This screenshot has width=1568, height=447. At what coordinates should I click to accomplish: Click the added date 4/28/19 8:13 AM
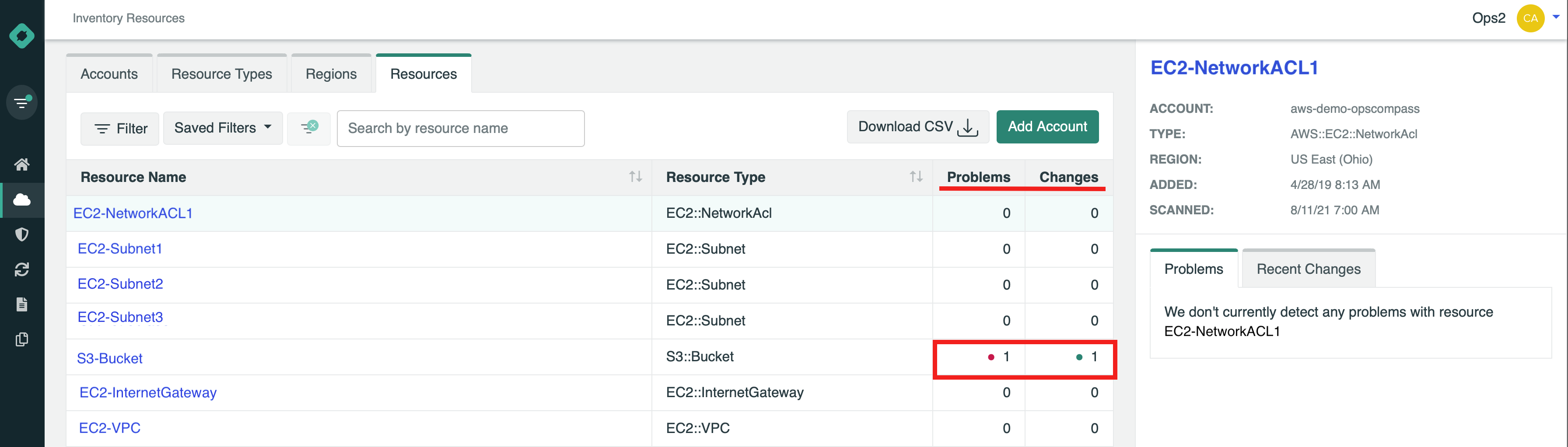[1335, 185]
